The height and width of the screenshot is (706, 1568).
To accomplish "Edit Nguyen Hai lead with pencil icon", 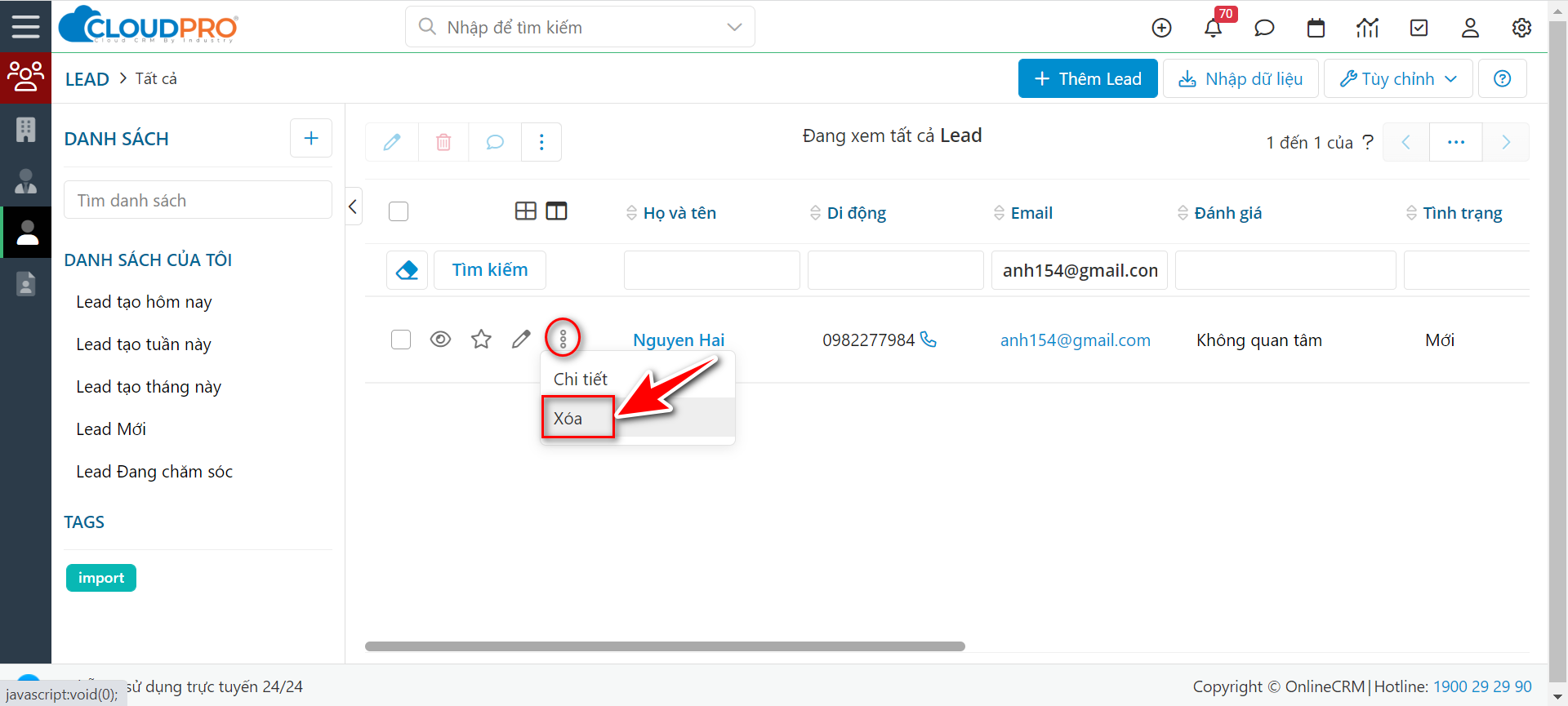I will 521,340.
